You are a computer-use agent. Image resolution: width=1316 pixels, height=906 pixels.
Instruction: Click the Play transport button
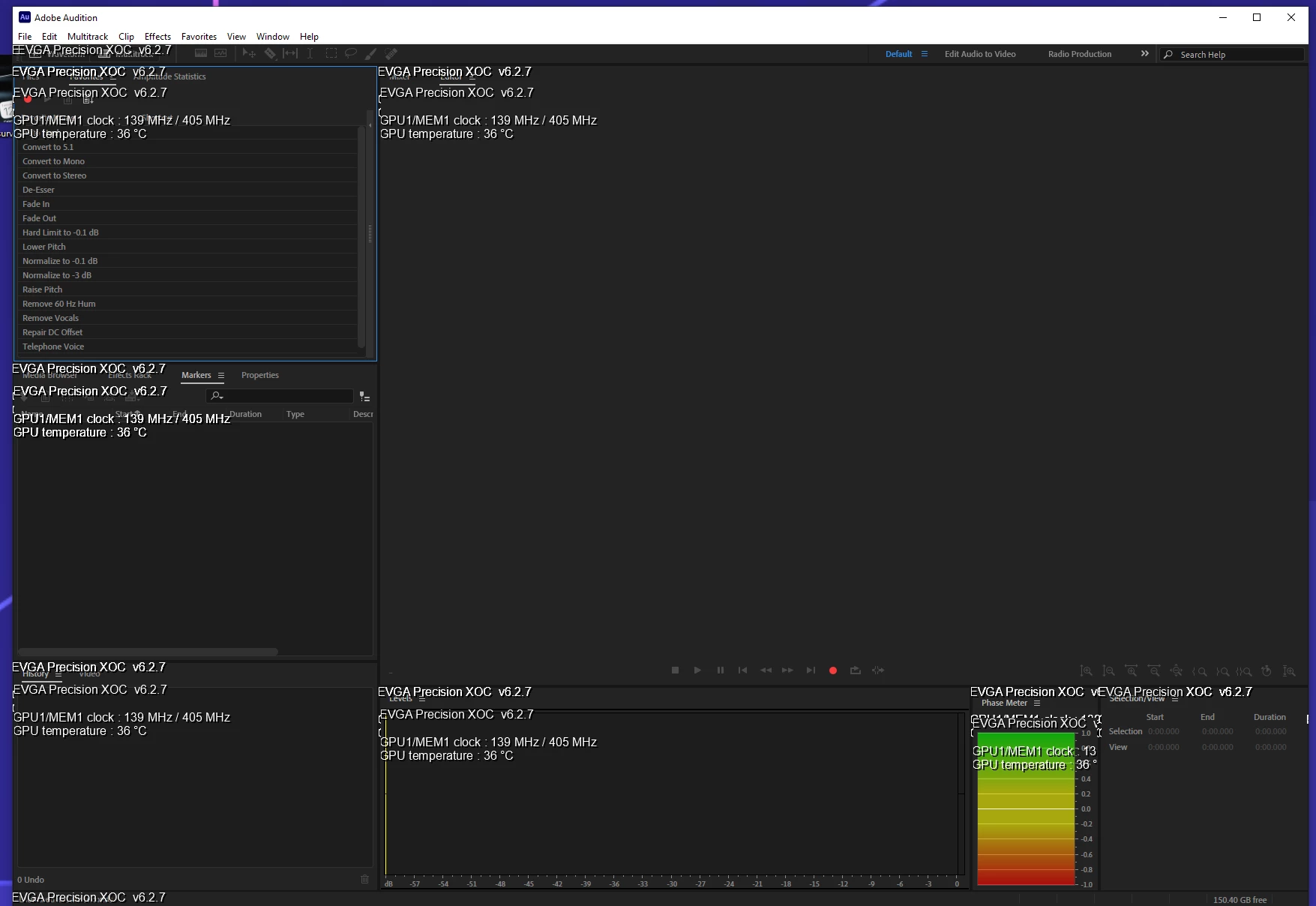coord(697,670)
